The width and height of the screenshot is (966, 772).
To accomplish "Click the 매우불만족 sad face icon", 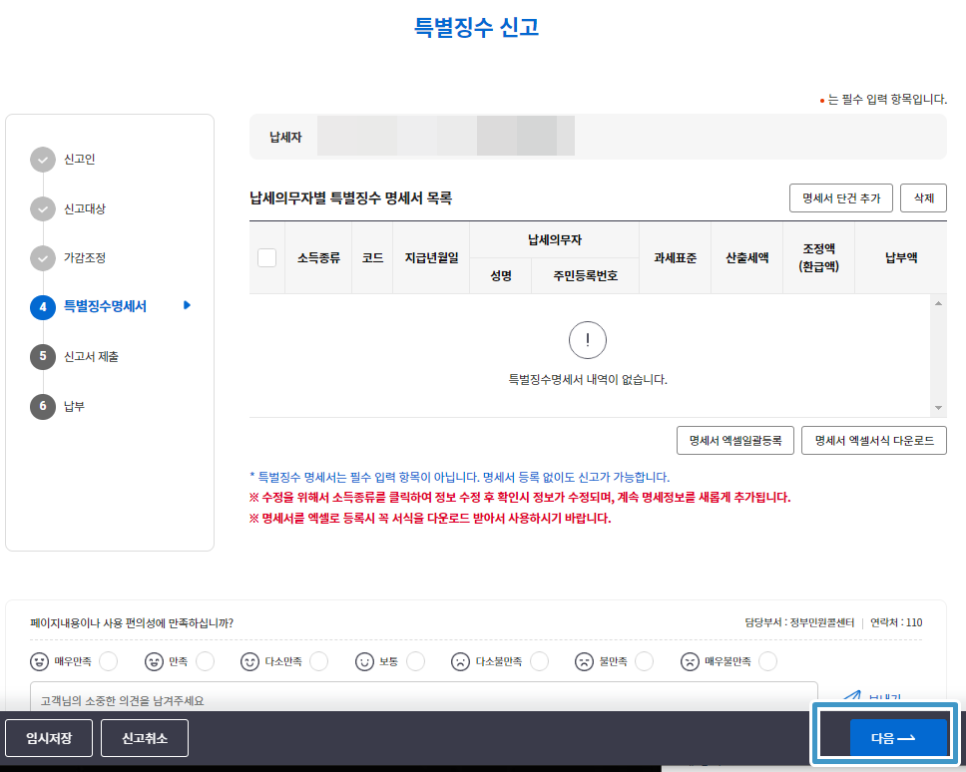I will [x=689, y=662].
